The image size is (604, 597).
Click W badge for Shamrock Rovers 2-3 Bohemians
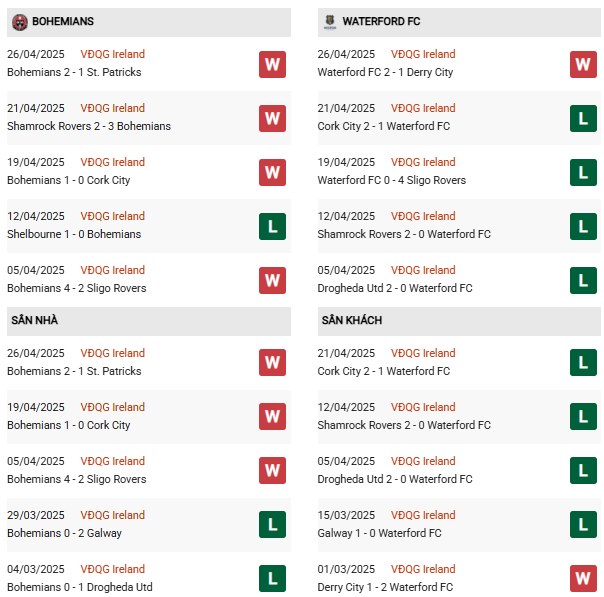(x=272, y=118)
